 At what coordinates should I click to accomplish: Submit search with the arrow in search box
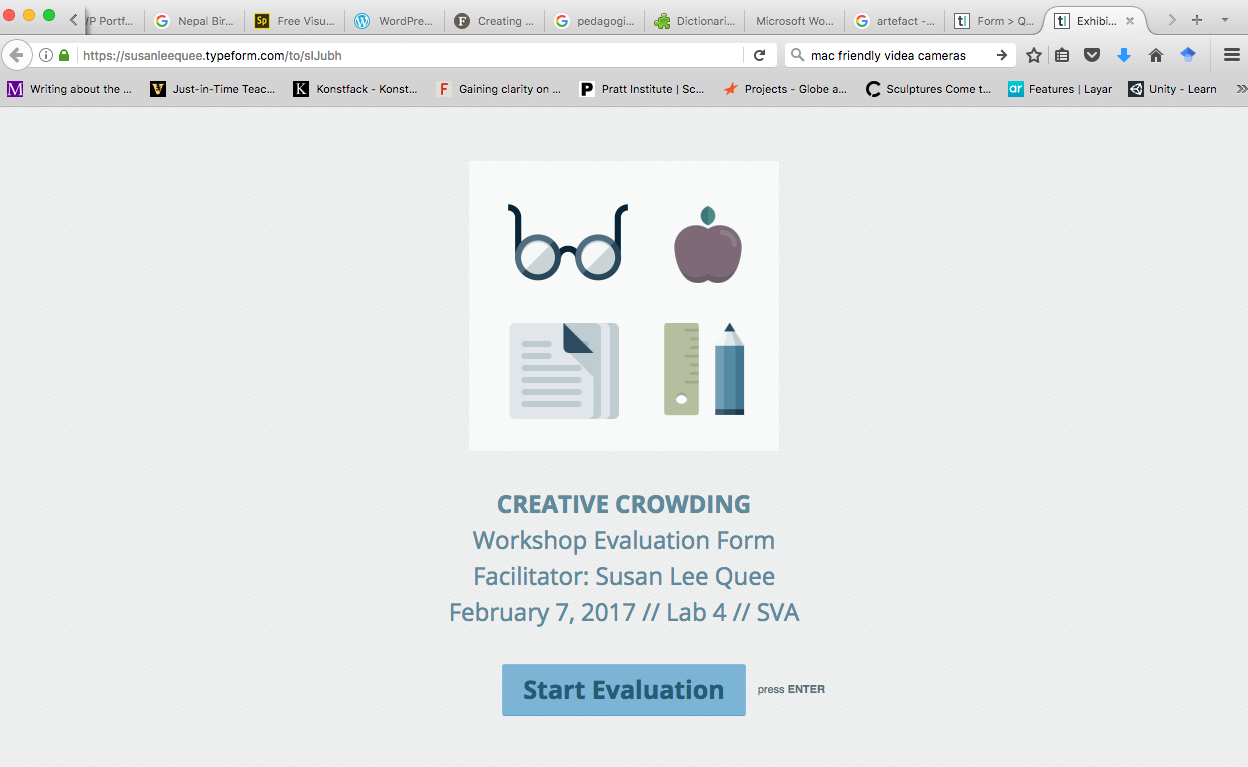click(1001, 56)
